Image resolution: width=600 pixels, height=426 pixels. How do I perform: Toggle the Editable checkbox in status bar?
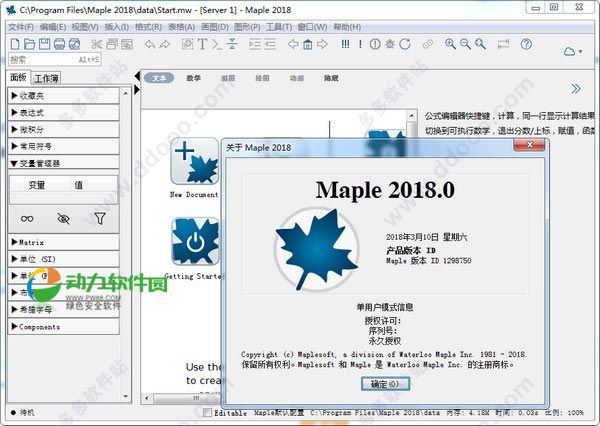pyautogui.click(x=207, y=412)
